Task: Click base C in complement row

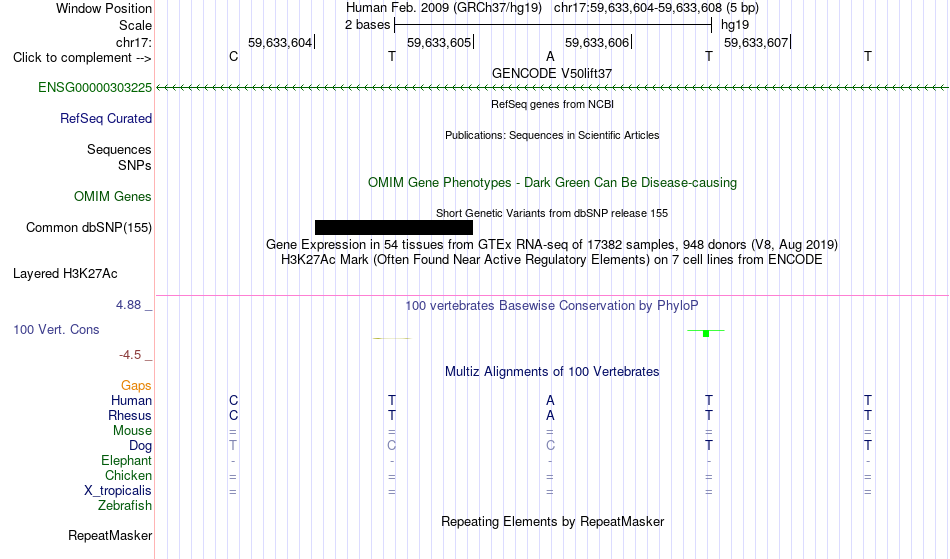Action: pos(233,56)
